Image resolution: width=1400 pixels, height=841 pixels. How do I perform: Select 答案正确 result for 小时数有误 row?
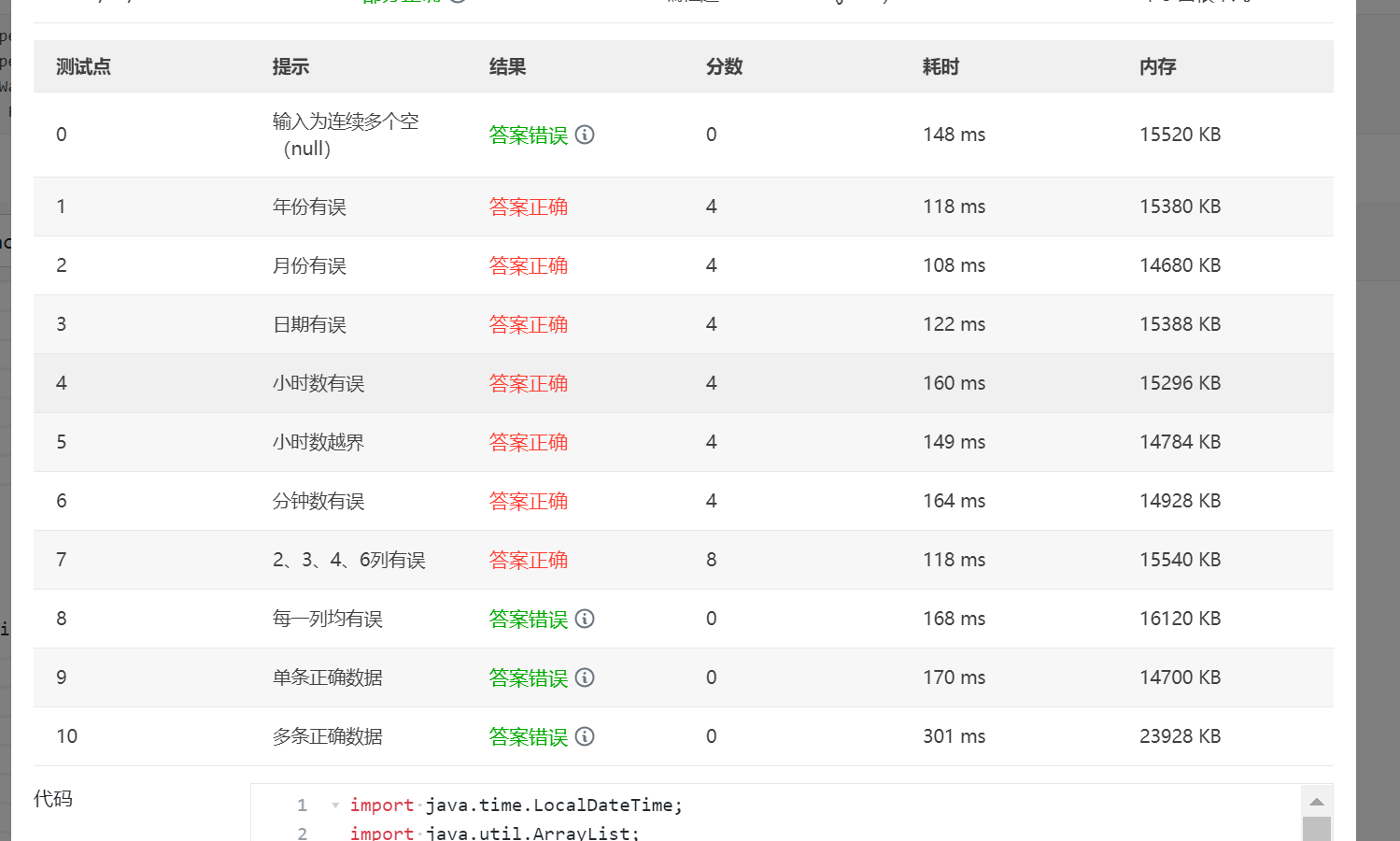pos(529,383)
